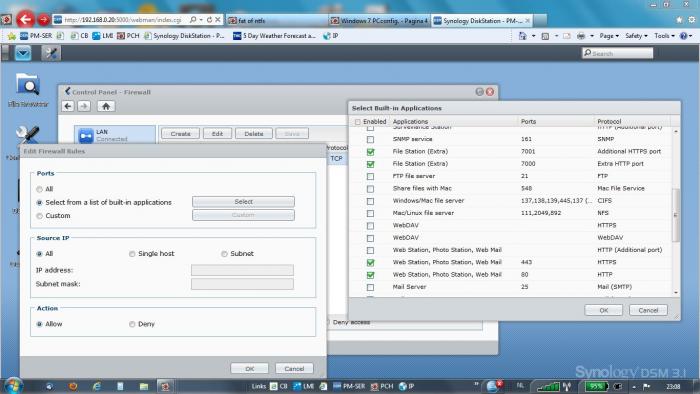
Task: Open IE Tools dropdown menu
Action: [664, 36]
